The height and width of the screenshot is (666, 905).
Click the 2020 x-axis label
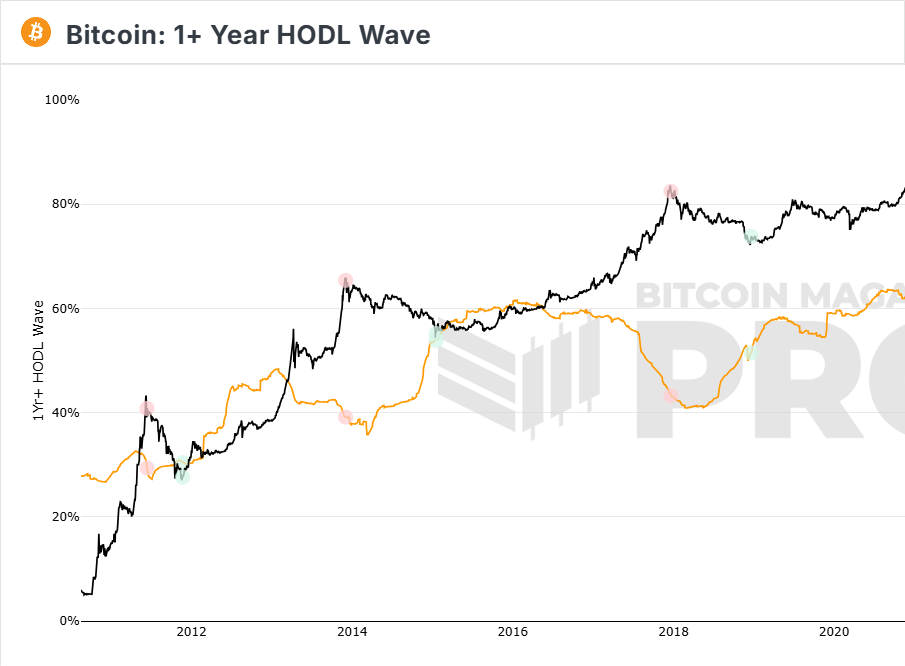[834, 632]
